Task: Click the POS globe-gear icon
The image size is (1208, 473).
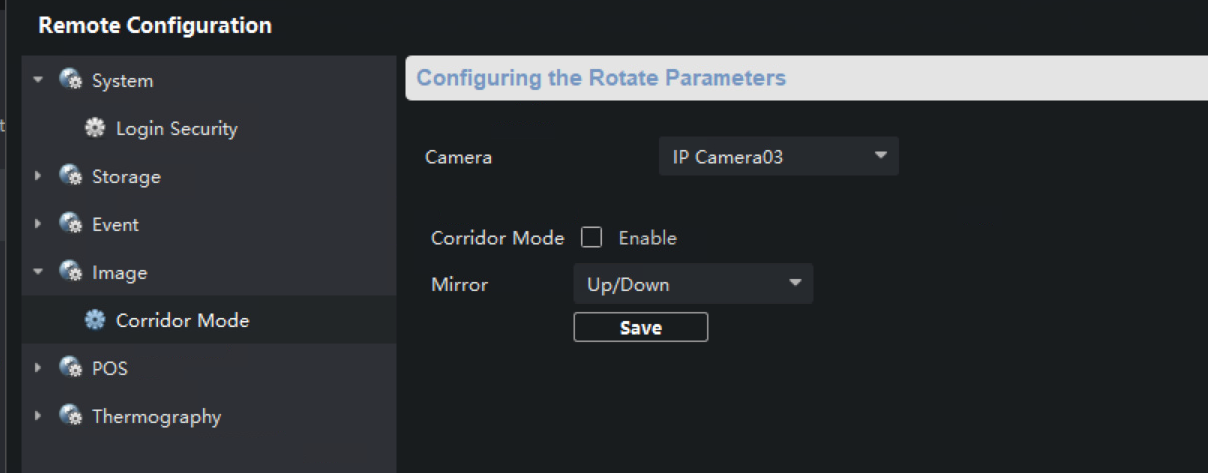Action: (70, 368)
